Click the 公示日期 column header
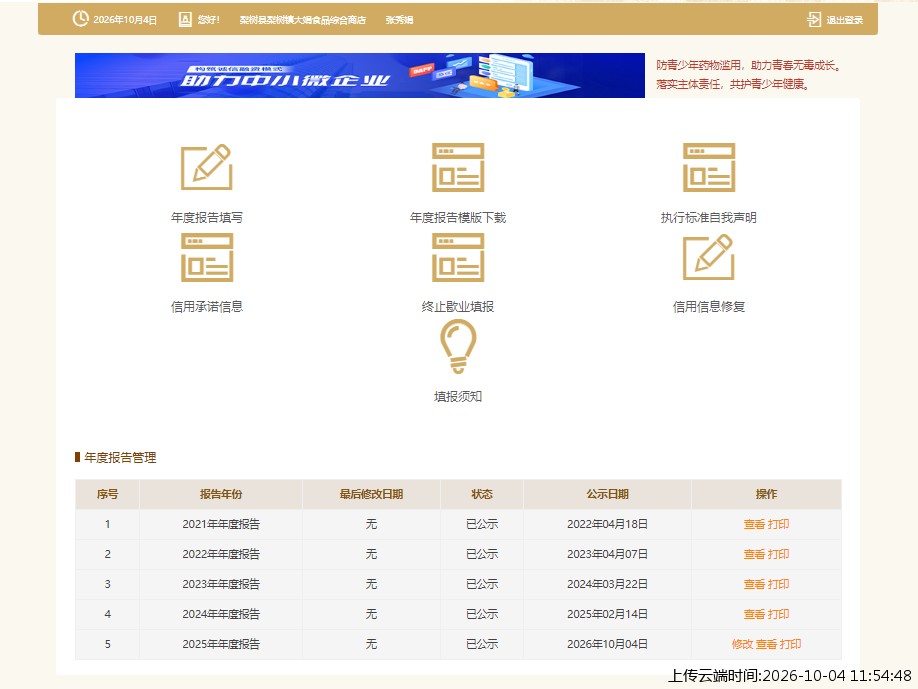 [x=607, y=494]
